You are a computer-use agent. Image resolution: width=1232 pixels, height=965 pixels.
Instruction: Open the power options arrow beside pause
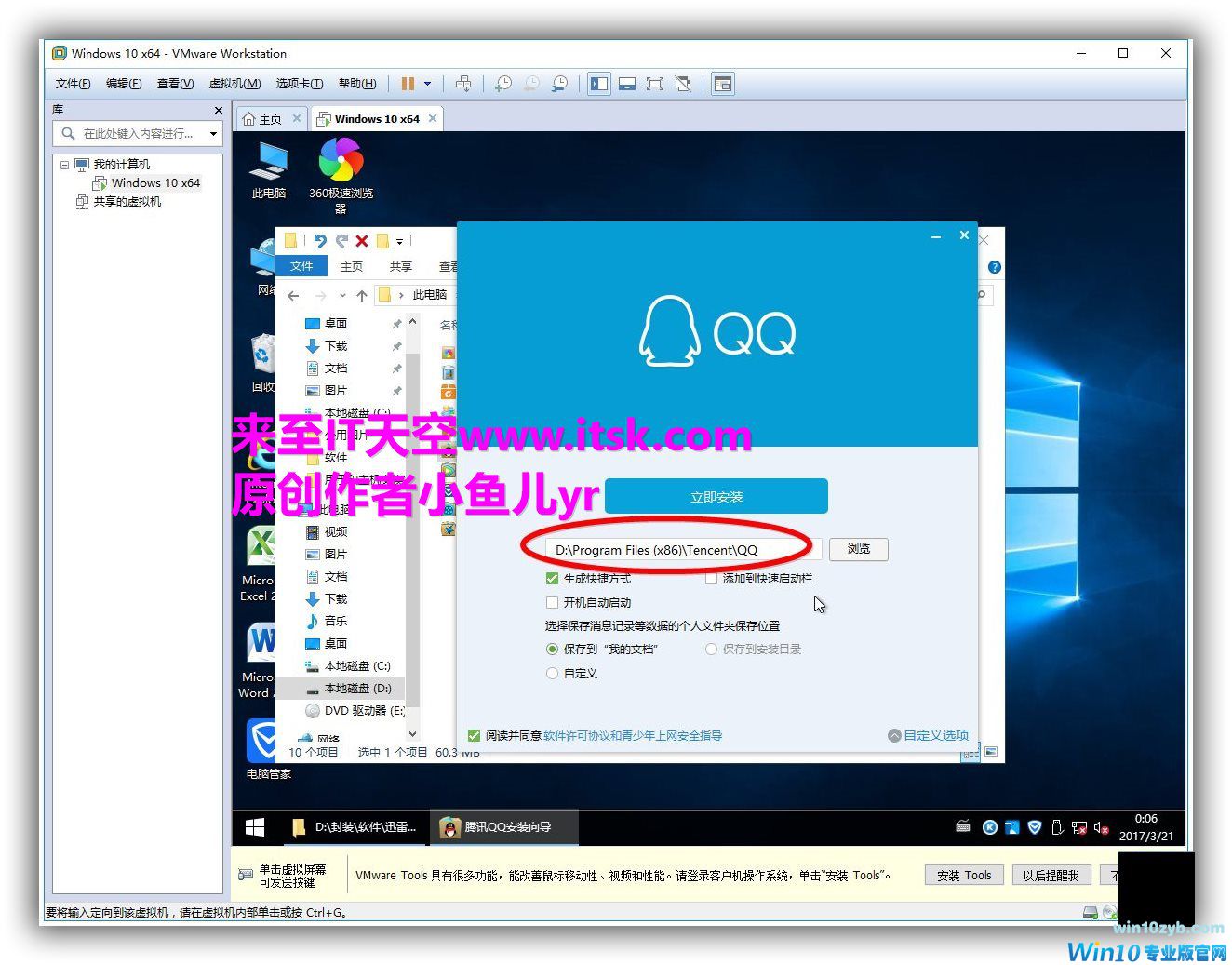[x=428, y=84]
